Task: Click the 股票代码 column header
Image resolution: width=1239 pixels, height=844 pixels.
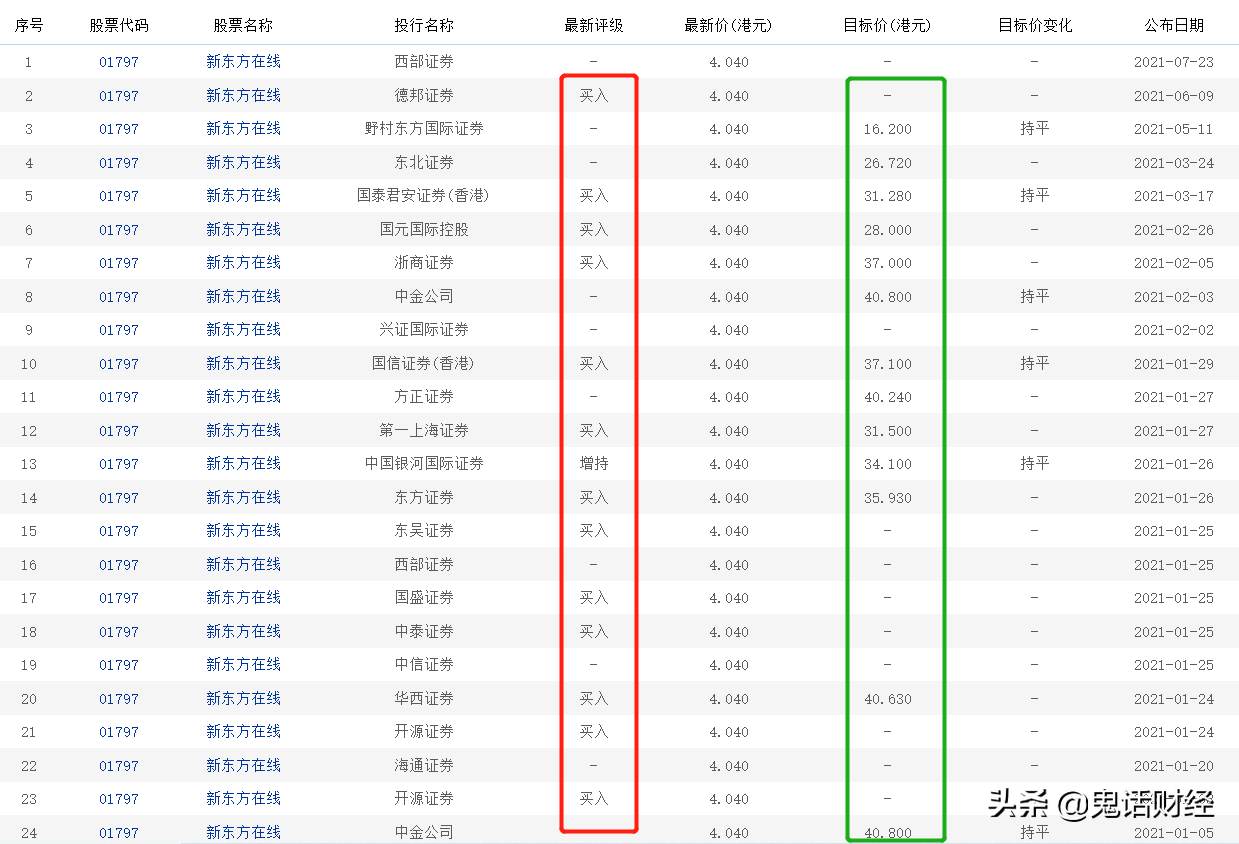Action: (119, 25)
